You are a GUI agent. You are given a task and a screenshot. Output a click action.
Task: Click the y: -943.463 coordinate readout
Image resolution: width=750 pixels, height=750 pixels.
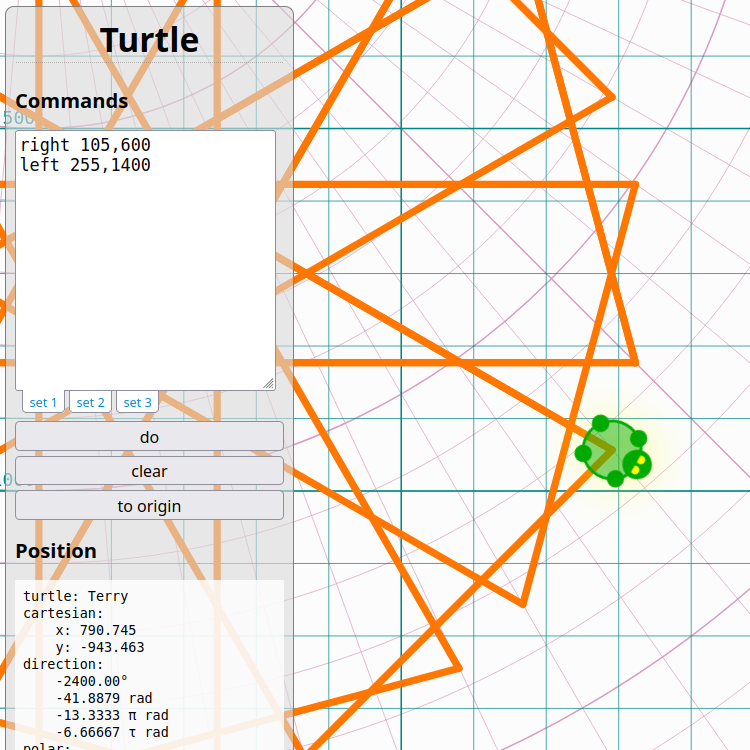[x=100, y=647]
